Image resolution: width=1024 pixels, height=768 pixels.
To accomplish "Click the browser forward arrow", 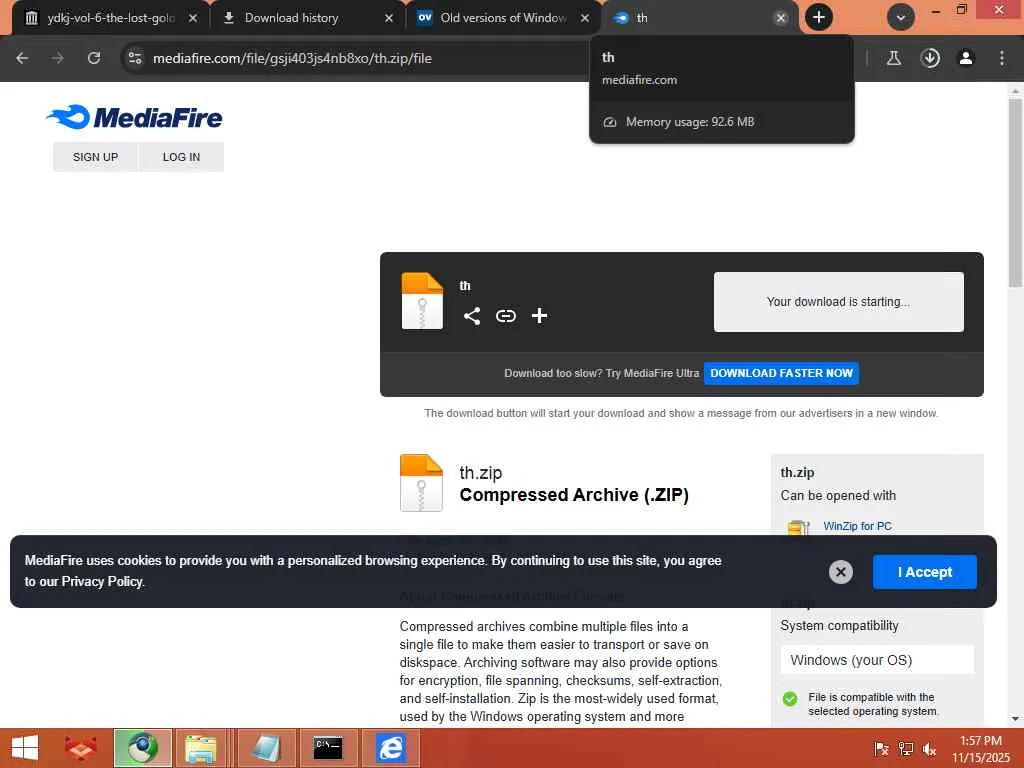I will (x=58, y=58).
